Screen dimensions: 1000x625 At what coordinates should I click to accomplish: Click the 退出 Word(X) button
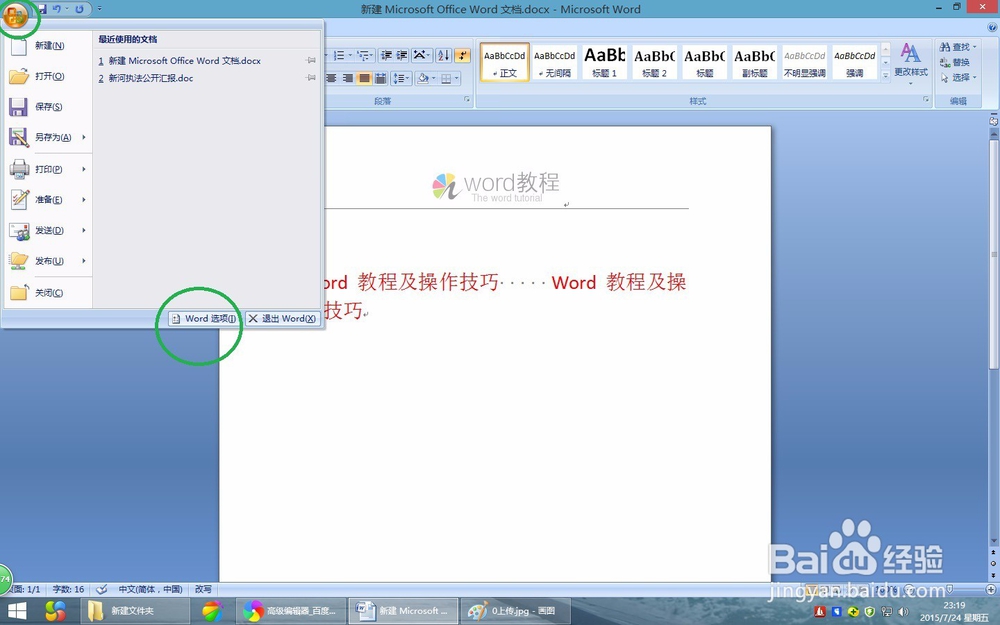point(283,318)
